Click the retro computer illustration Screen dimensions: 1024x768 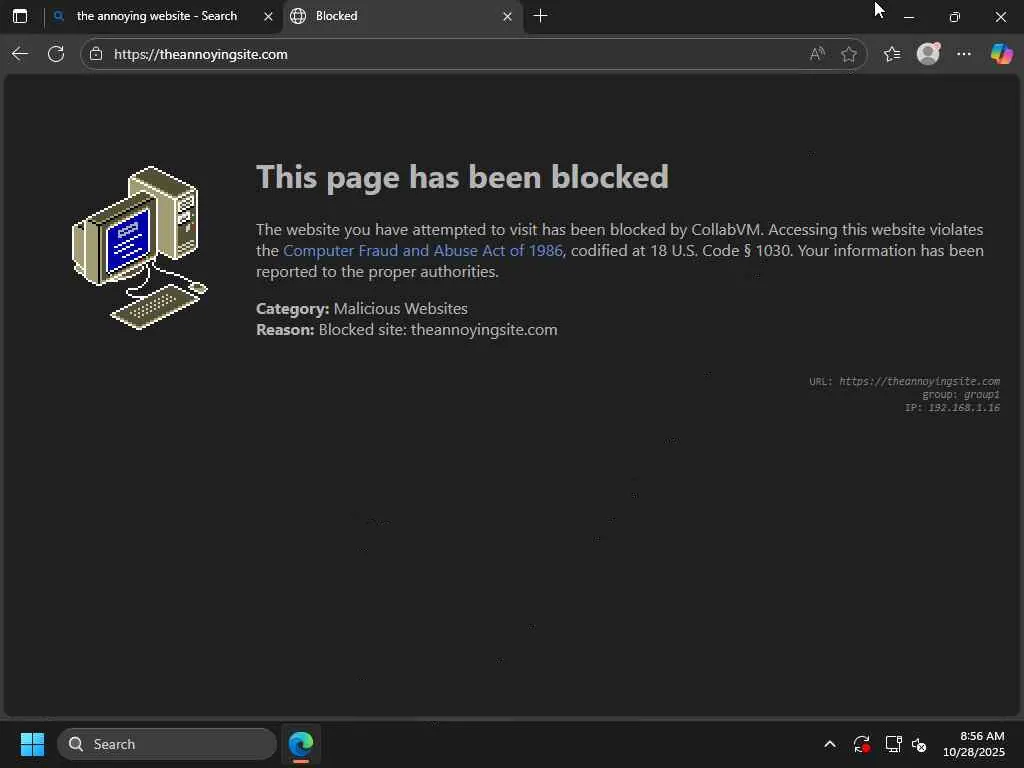coord(140,248)
